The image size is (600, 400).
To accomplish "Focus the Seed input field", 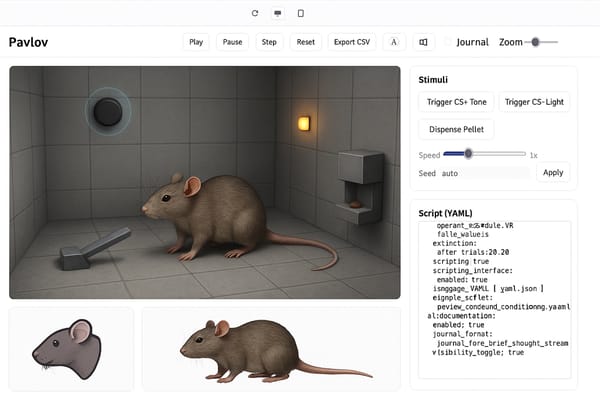I will point(484,173).
